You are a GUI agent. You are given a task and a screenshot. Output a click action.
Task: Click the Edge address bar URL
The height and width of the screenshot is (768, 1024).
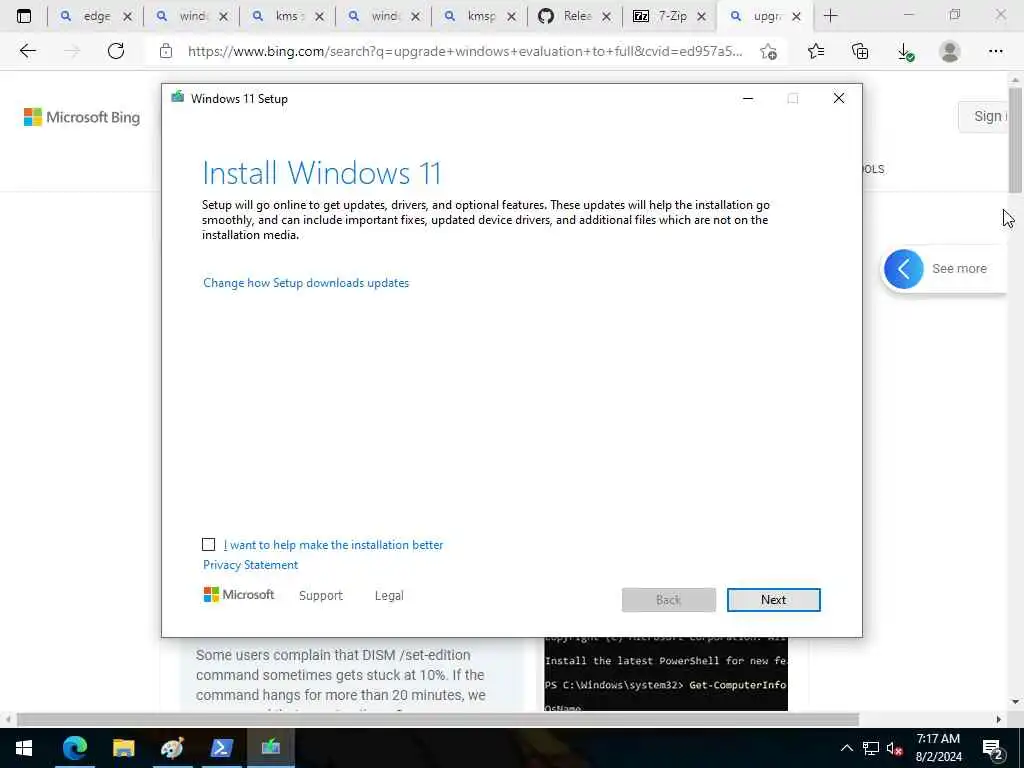click(465, 51)
